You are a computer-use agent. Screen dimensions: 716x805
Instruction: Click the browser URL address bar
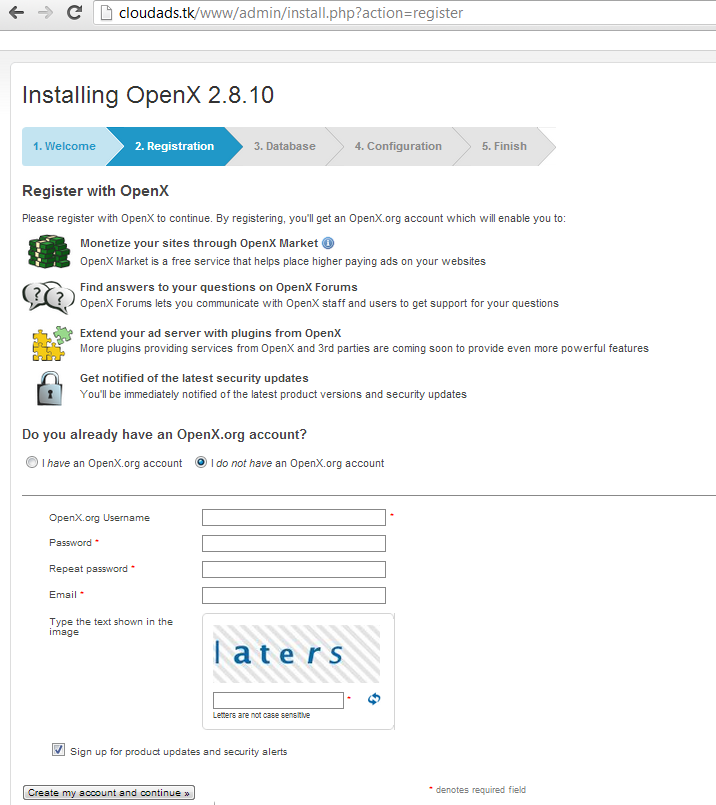(x=404, y=13)
